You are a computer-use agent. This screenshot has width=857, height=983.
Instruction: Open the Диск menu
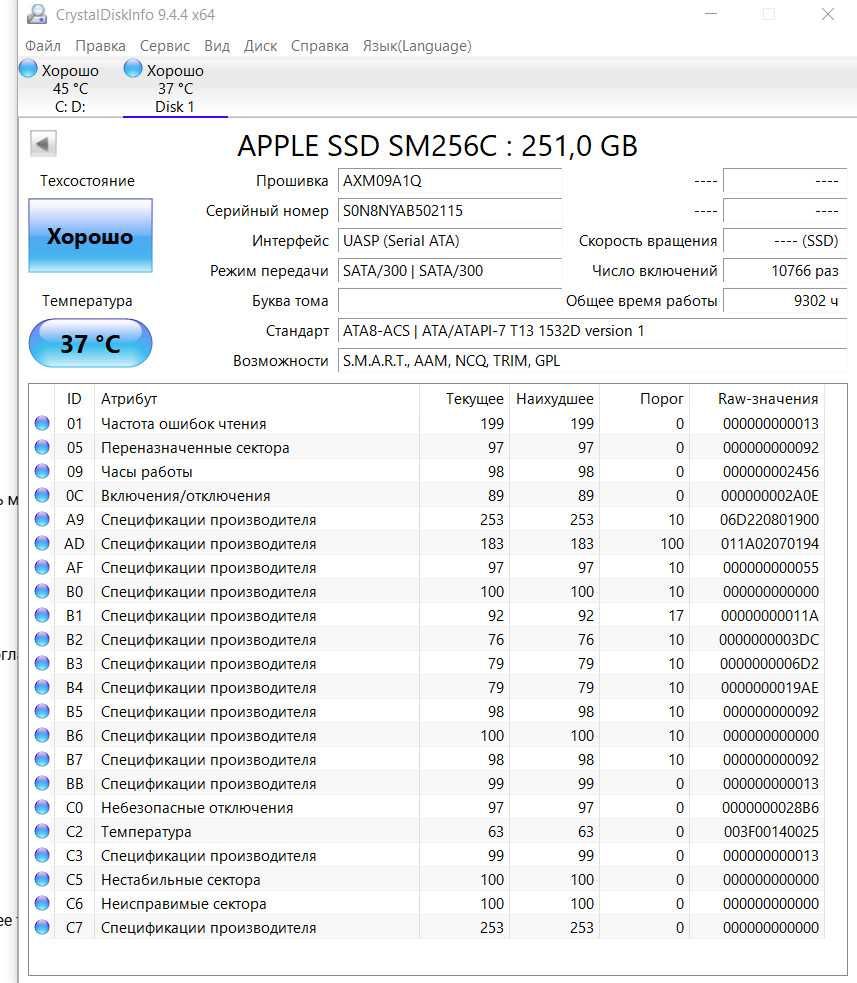(x=260, y=46)
